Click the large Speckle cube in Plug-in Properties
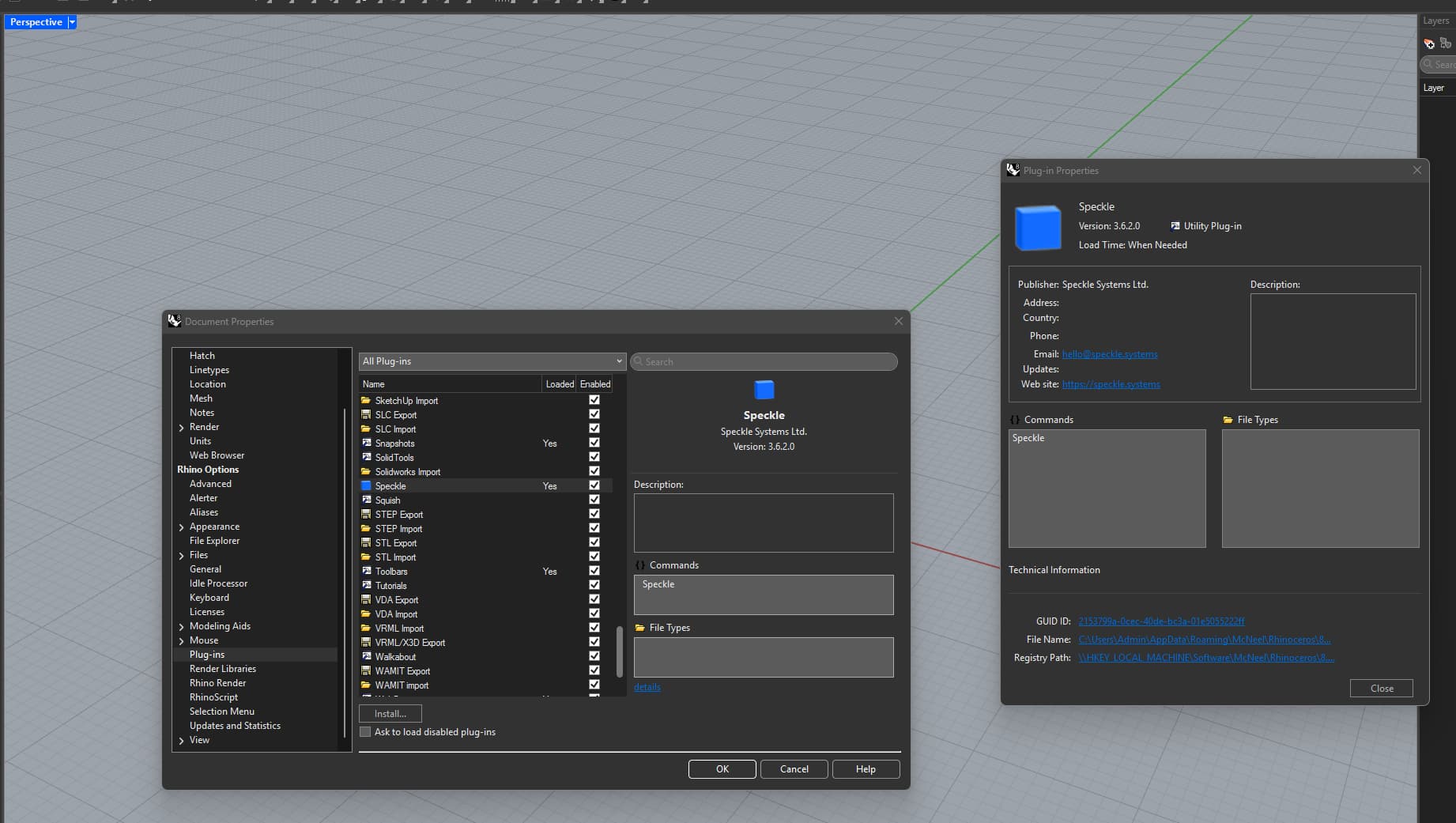 tap(1038, 228)
